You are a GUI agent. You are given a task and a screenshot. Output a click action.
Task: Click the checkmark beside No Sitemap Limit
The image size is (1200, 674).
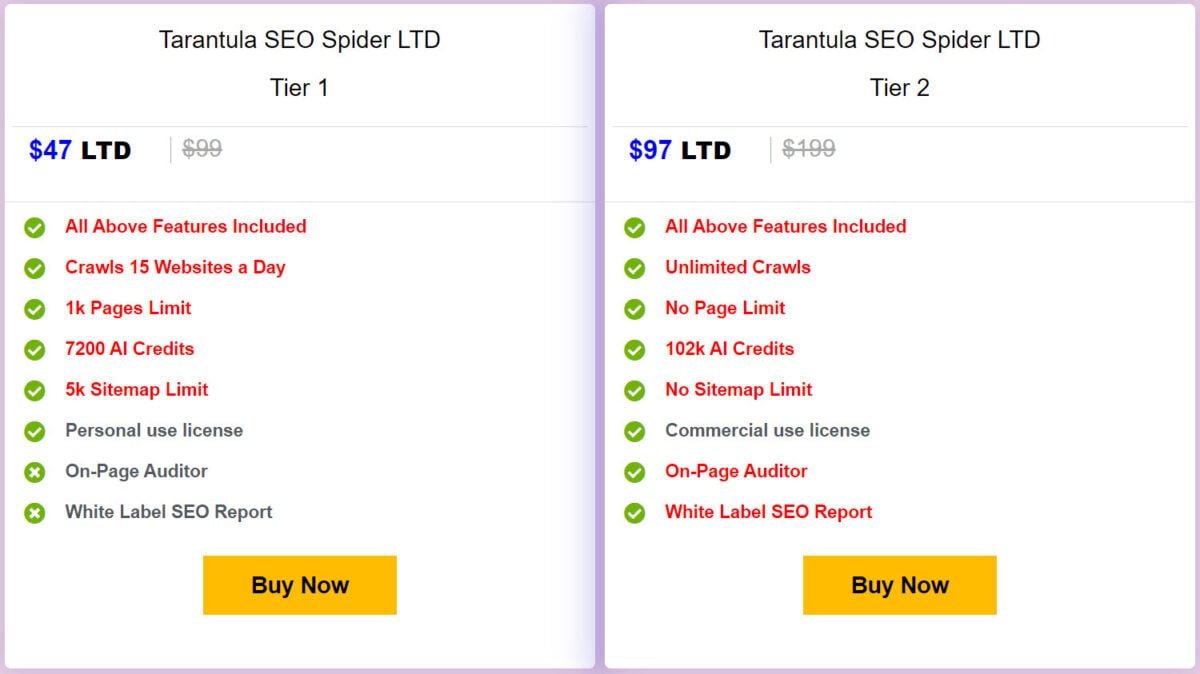(x=635, y=390)
